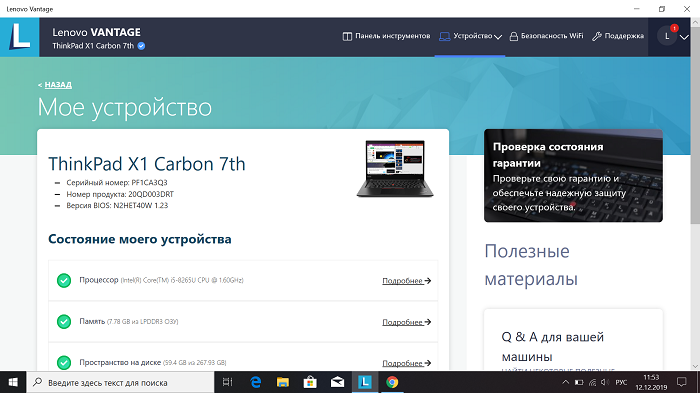Open Microsoft Store from the taskbar
Image resolution: width=700 pixels, height=393 pixels.
click(310, 382)
